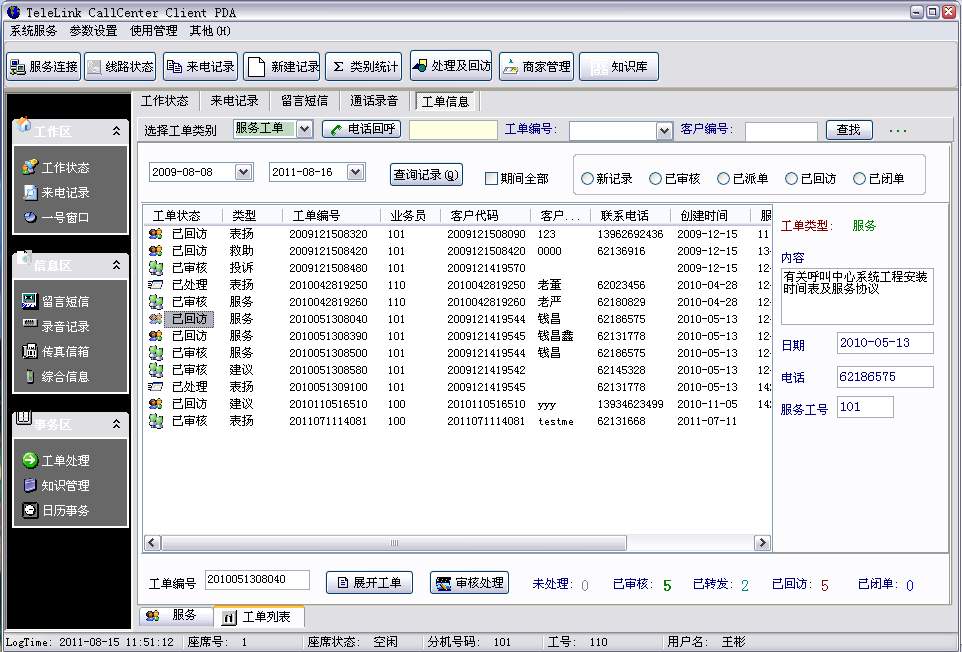
Task: Open 一号窗口 in the sidebar
Action: click(x=56, y=217)
